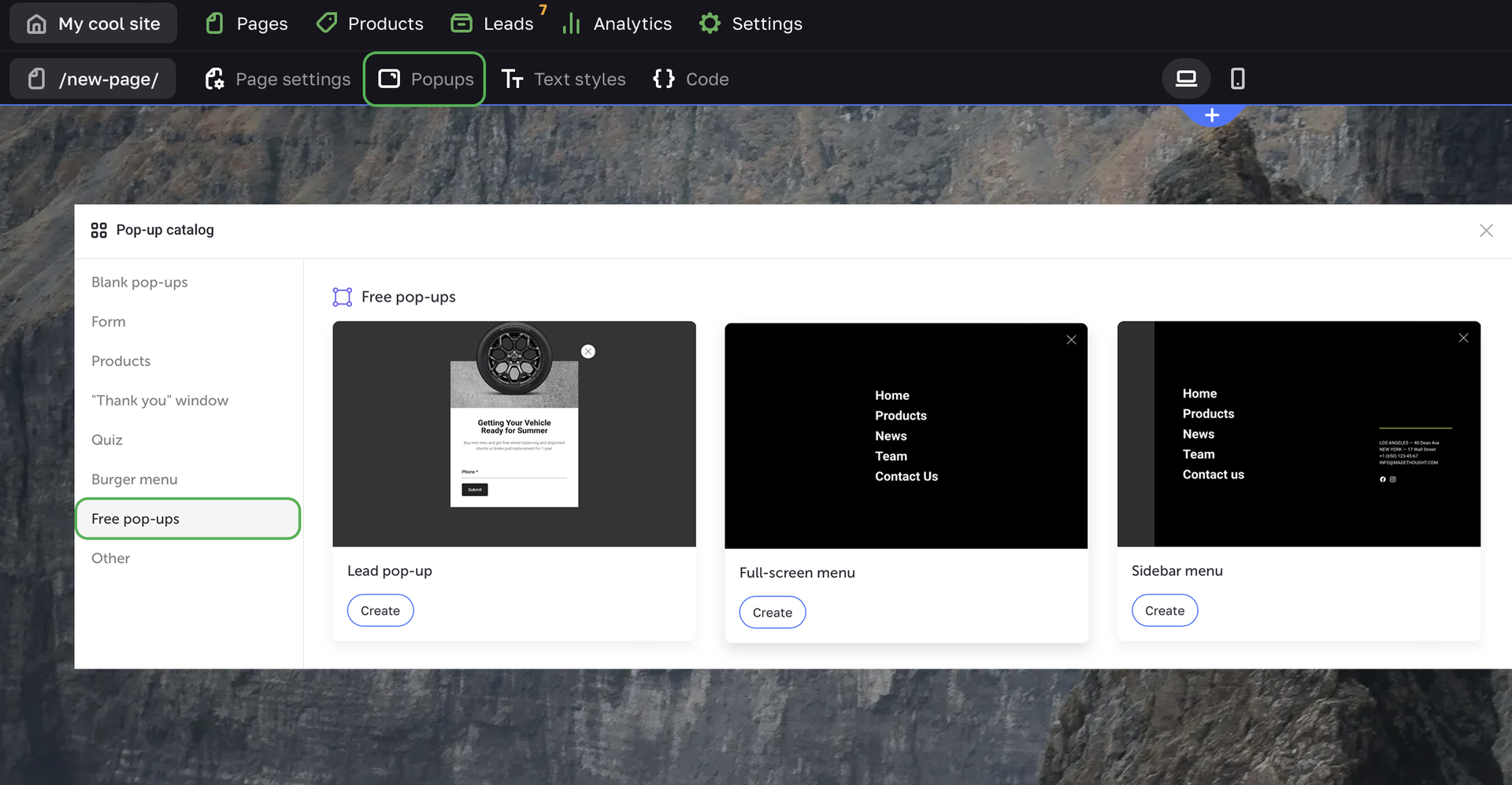Switch to desktop preview mode icon

(1186, 79)
